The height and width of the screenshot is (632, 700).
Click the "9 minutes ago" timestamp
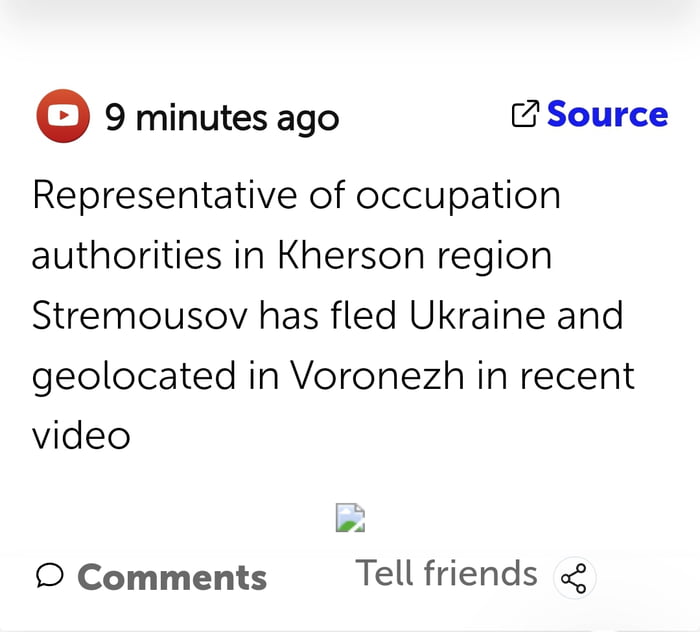tap(222, 118)
